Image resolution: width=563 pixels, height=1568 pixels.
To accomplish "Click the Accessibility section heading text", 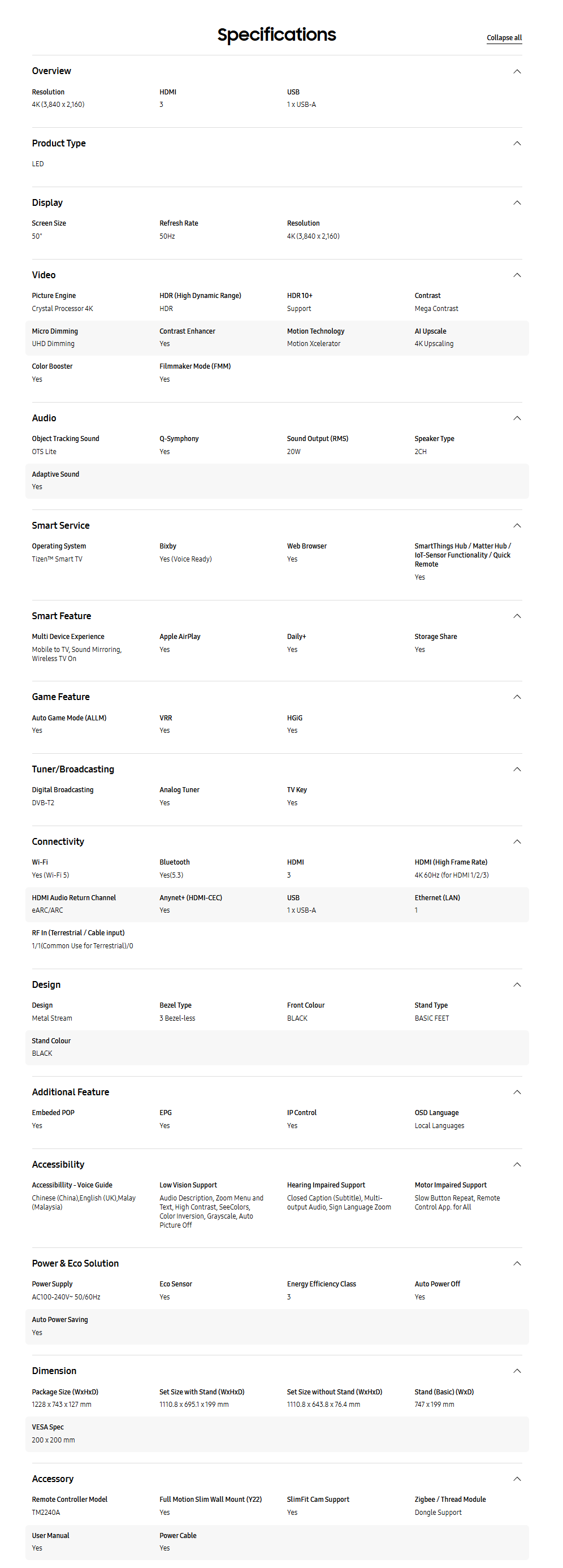I will pyautogui.click(x=58, y=1164).
